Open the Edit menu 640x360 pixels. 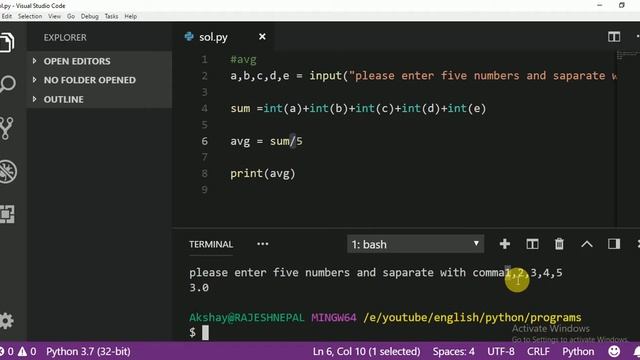click(7, 16)
